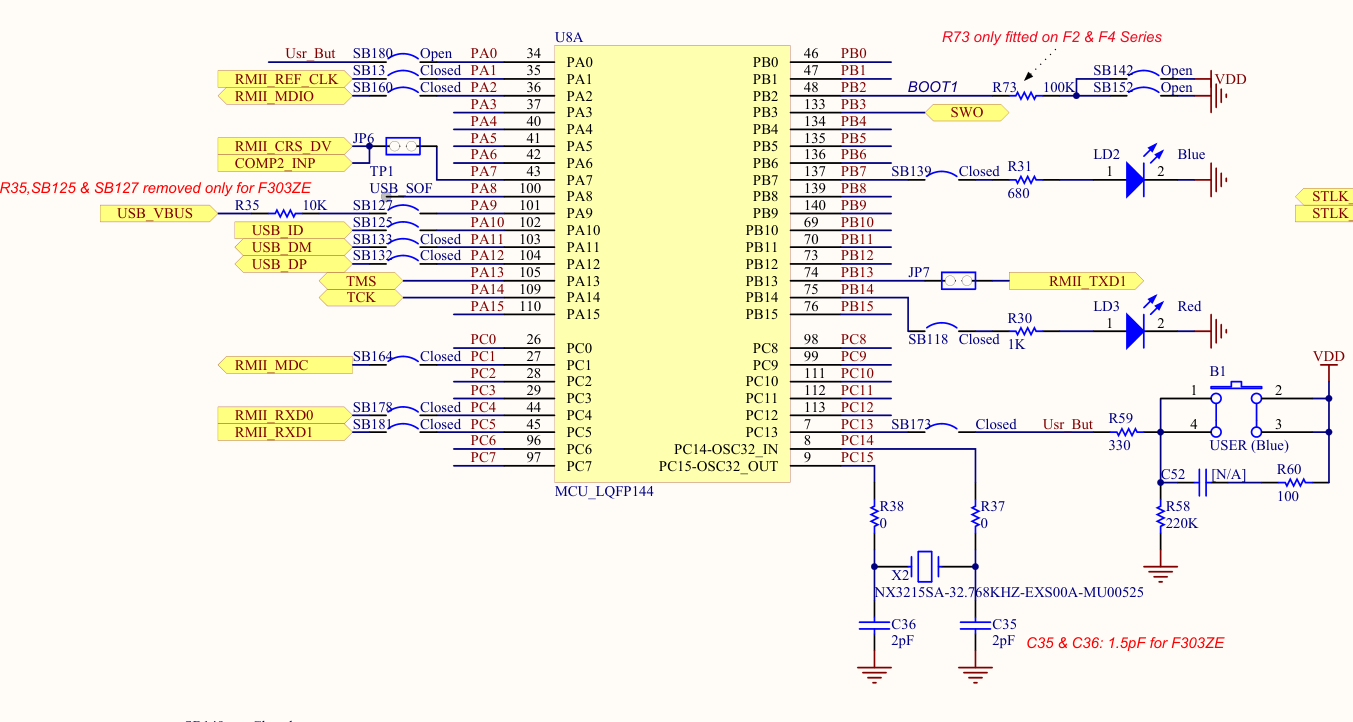
Task: Select the red LED symbol LD3
Action: click(1135, 331)
